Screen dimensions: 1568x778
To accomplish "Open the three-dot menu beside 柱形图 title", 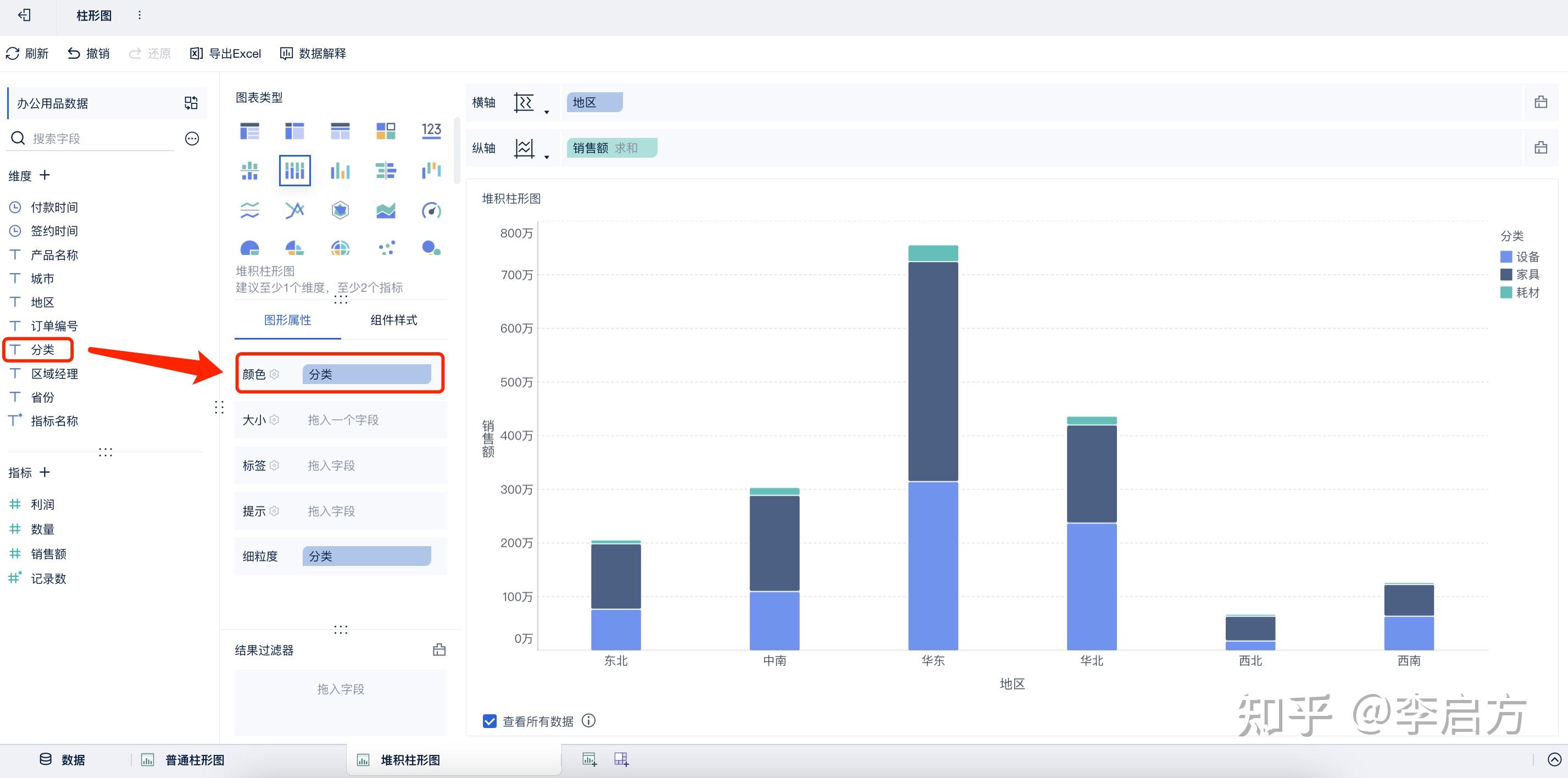I will point(140,15).
